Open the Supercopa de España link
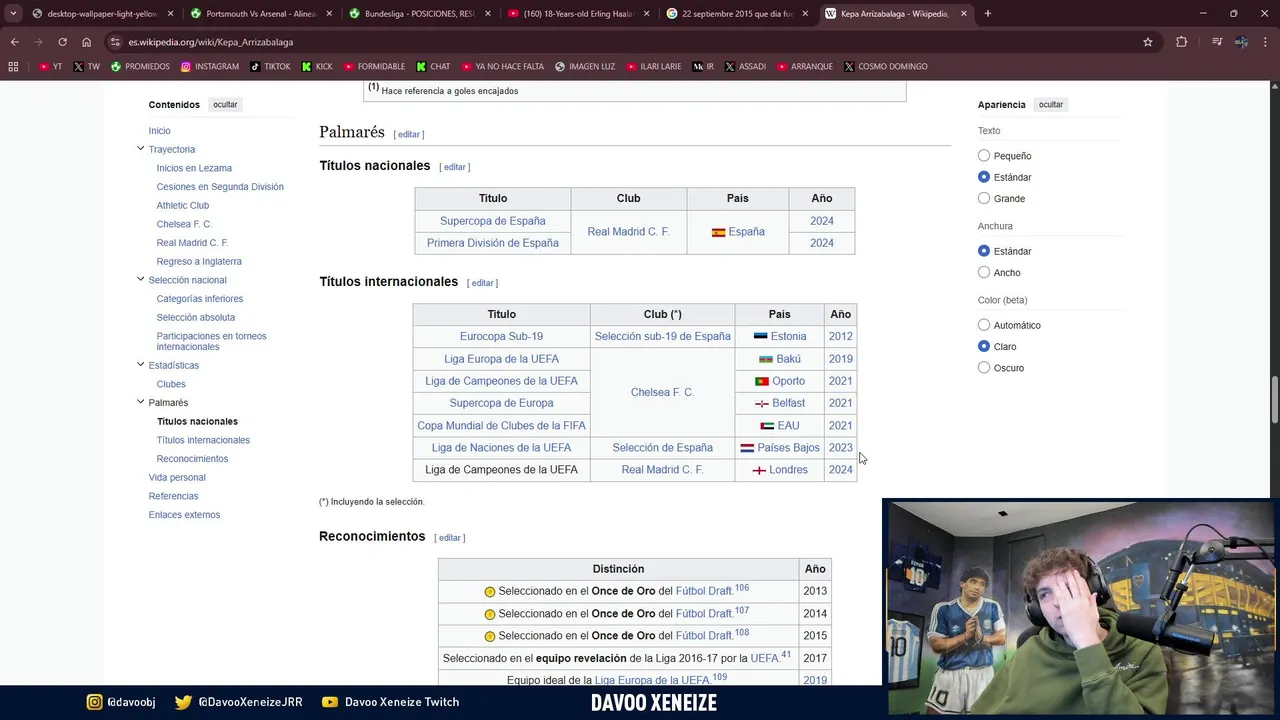1280x720 pixels. pyautogui.click(x=493, y=221)
